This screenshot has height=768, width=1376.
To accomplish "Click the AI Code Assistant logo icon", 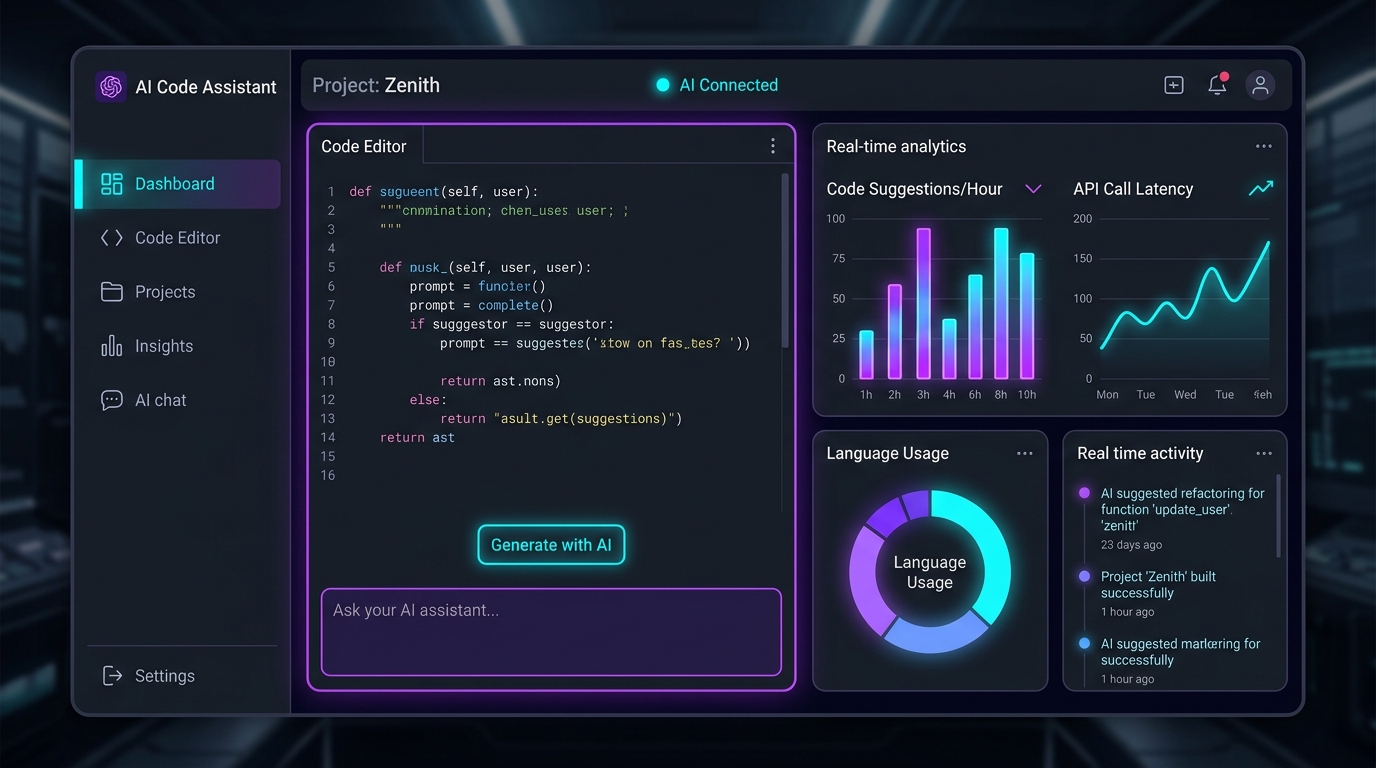I will pos(111,86).
